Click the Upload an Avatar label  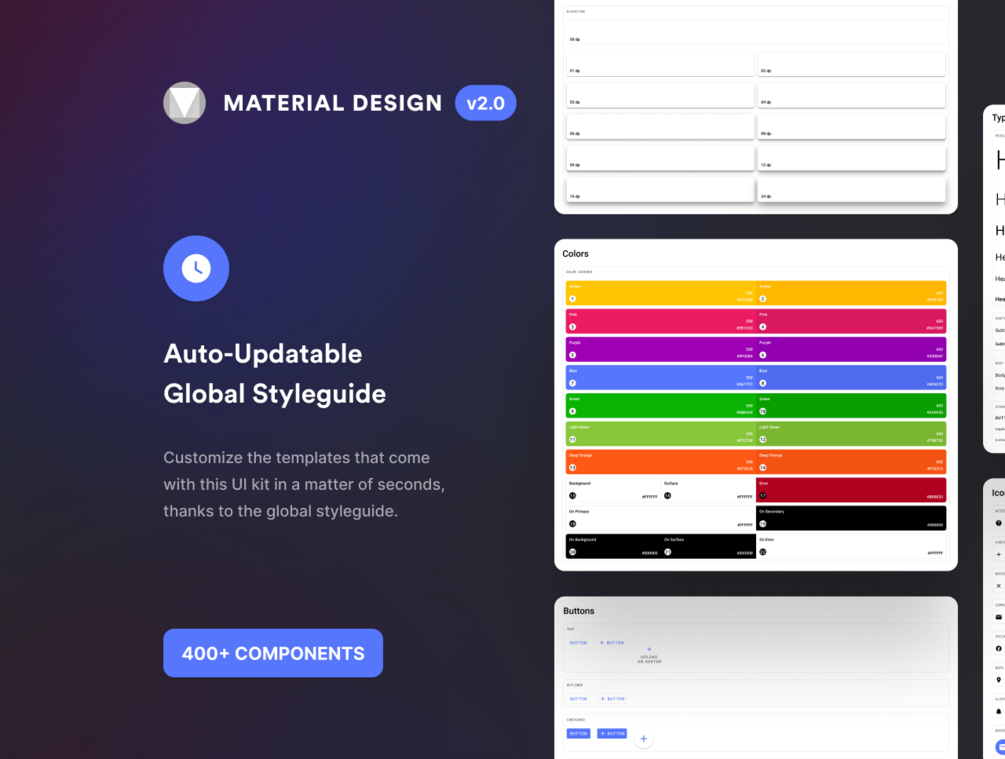(x=649, y=659)
